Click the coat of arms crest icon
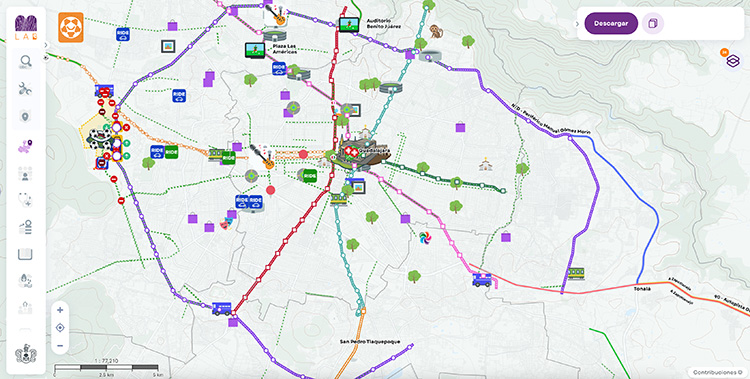The height and width of the screenshot is (379, 750). tap(26, 354)
